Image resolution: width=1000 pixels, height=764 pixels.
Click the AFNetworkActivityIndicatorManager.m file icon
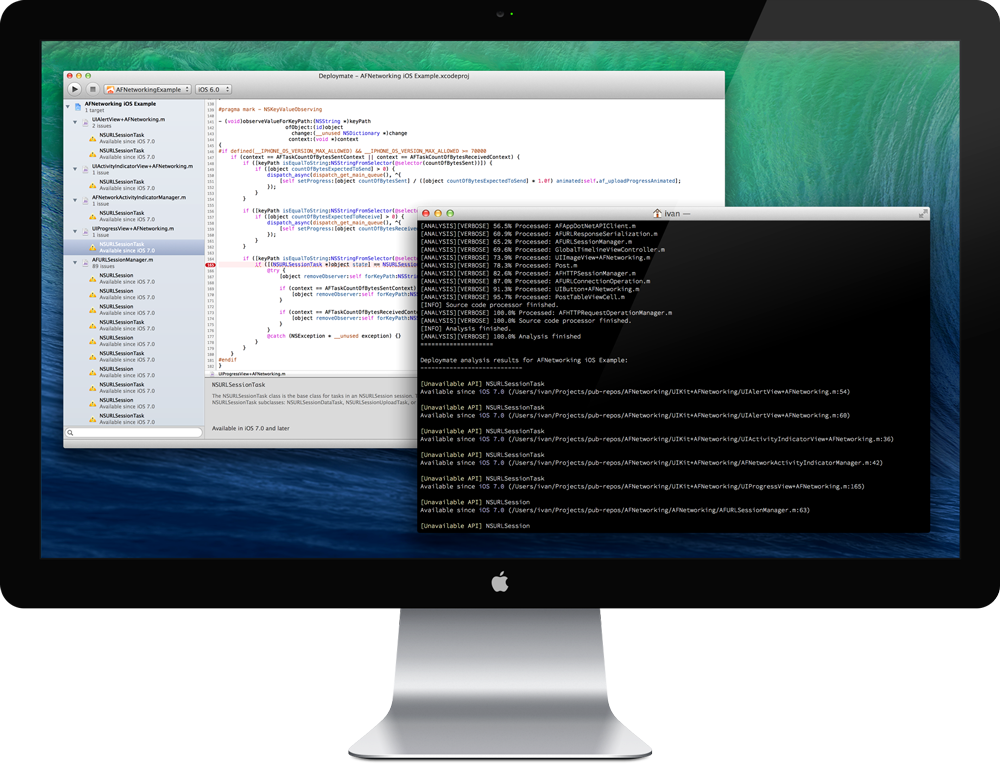coord(85,200)
